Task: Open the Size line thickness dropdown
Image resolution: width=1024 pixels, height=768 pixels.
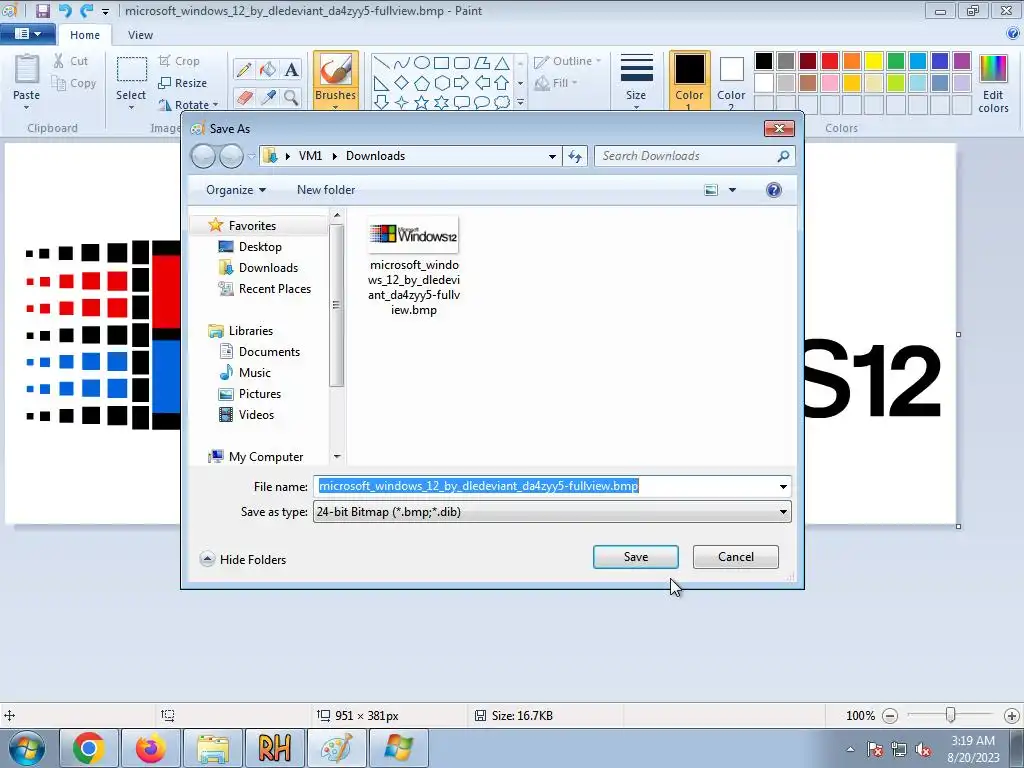Action: pos(636,80)
